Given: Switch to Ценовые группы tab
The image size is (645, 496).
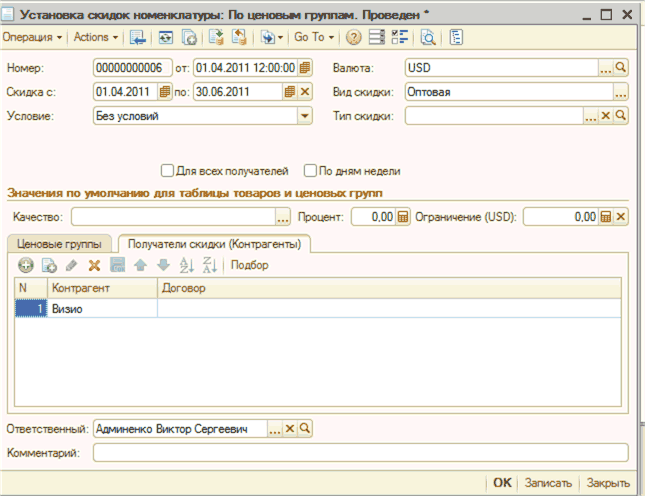Looking at the screenshot, I should [58, 243].
